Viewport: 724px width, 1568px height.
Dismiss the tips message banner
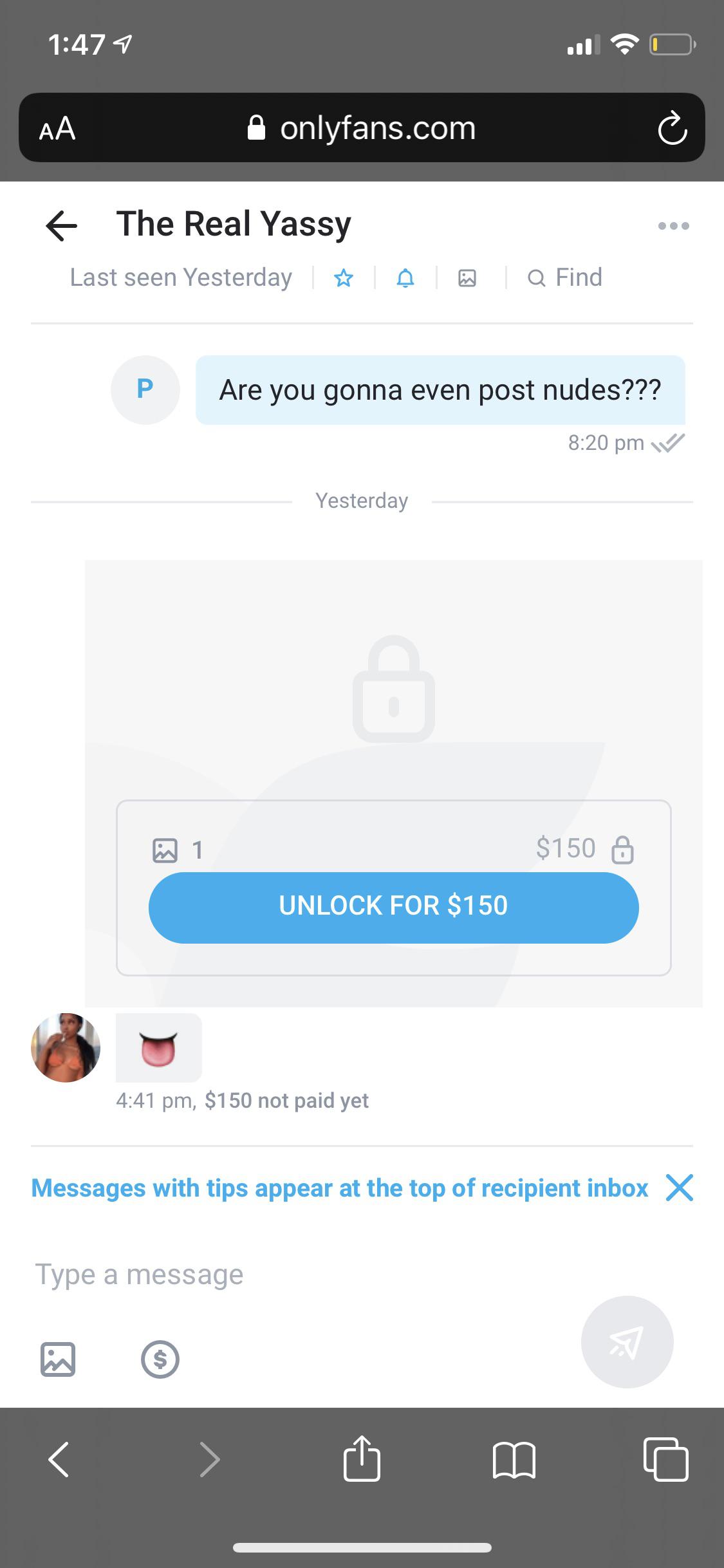[680, 1188]
